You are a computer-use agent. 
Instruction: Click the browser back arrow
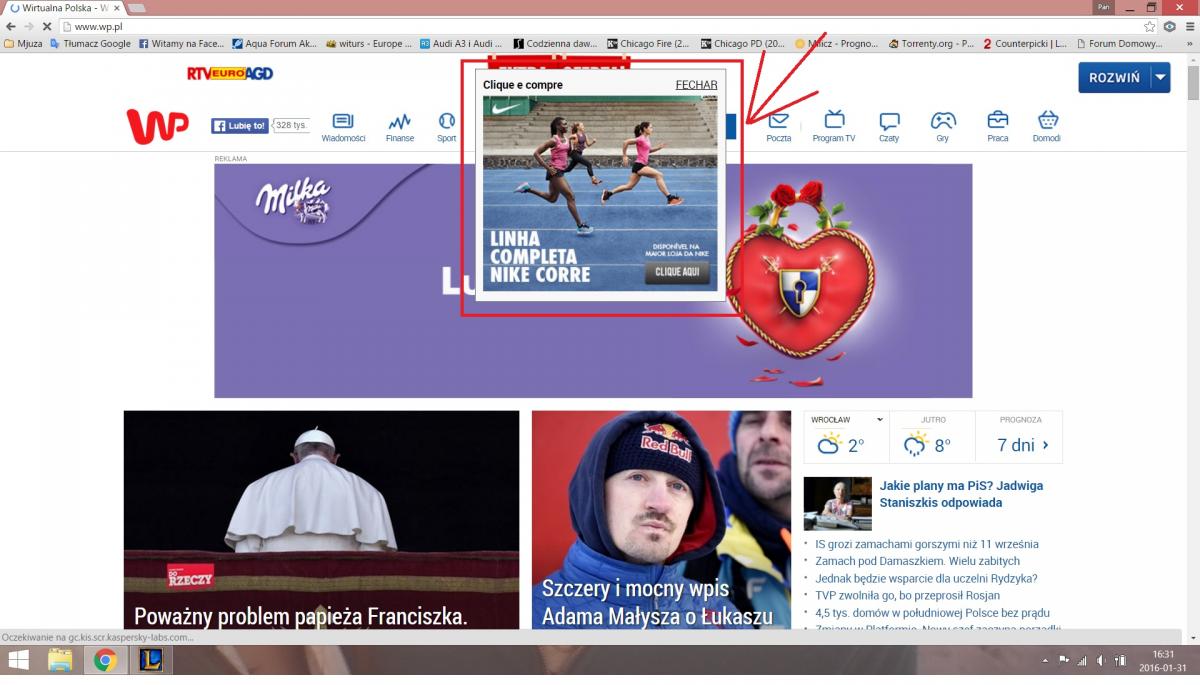[11, 27]
